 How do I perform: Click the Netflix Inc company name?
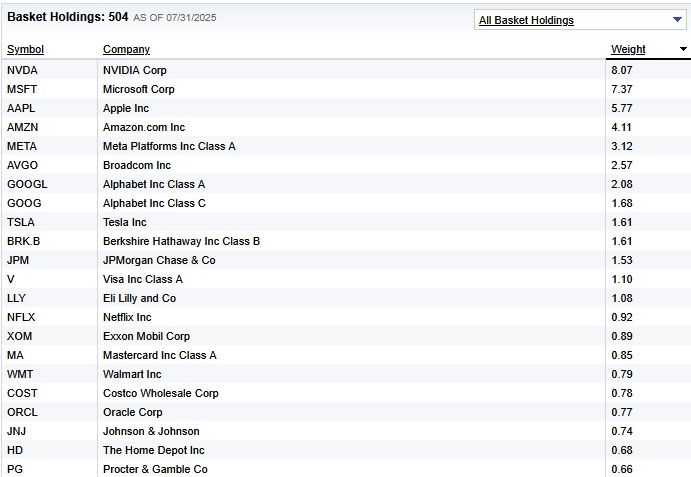click(x=127, y=317)
